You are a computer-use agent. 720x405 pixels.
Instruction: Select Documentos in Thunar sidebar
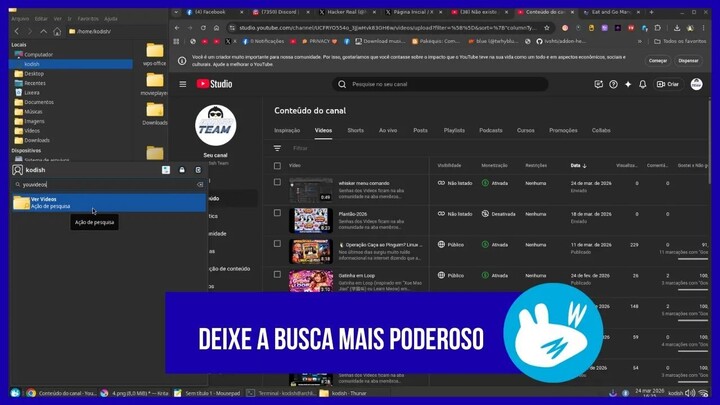[x=34, y=102]
